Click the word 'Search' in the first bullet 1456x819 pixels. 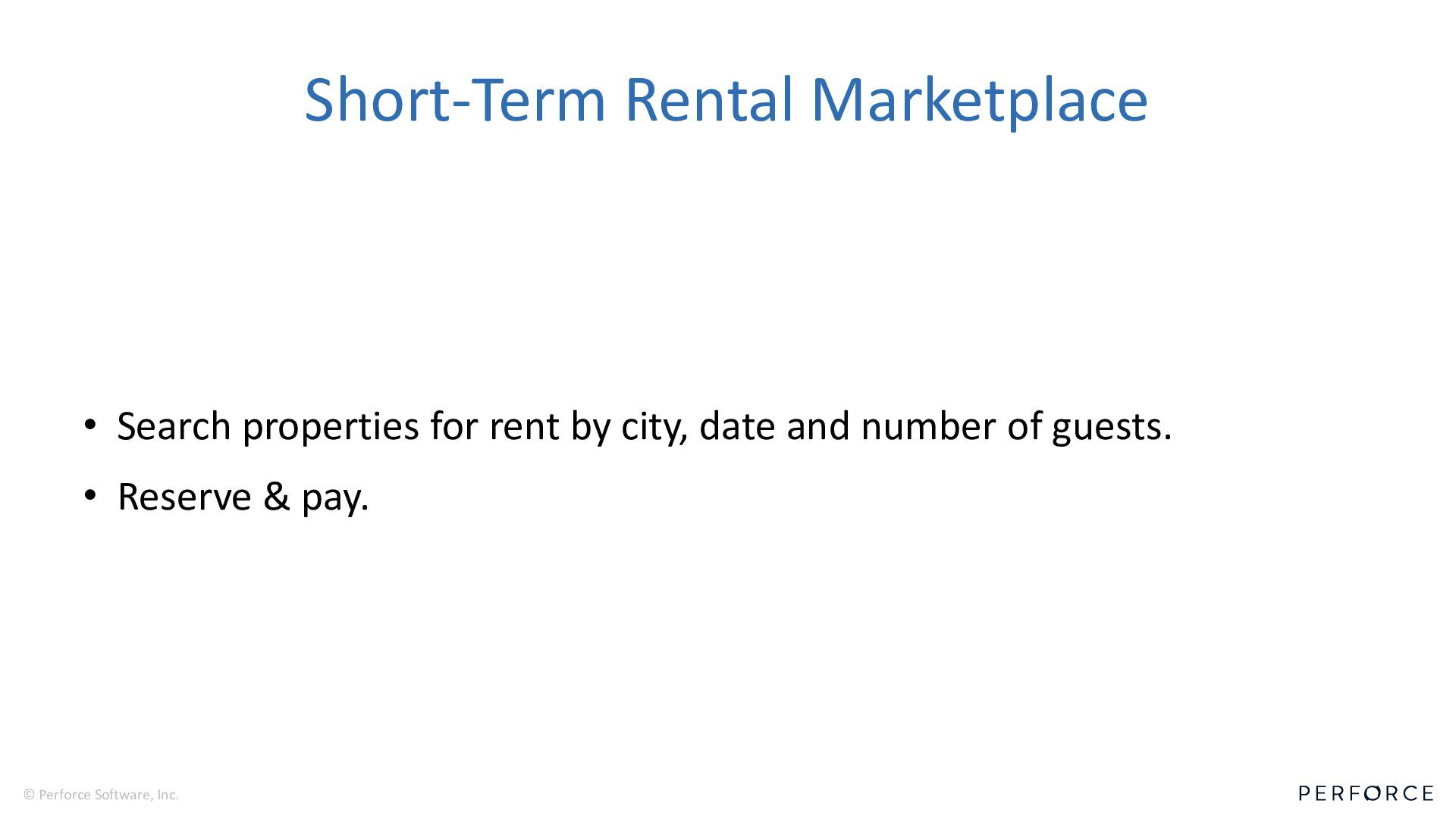click(174, 425)
